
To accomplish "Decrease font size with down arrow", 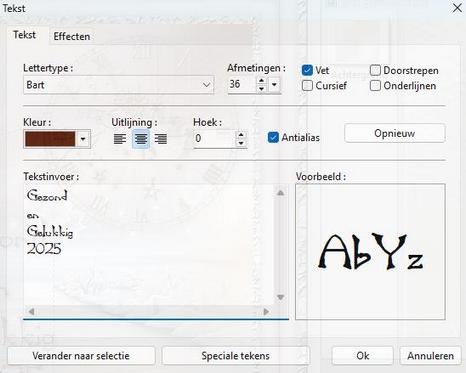I will point(262,89).
